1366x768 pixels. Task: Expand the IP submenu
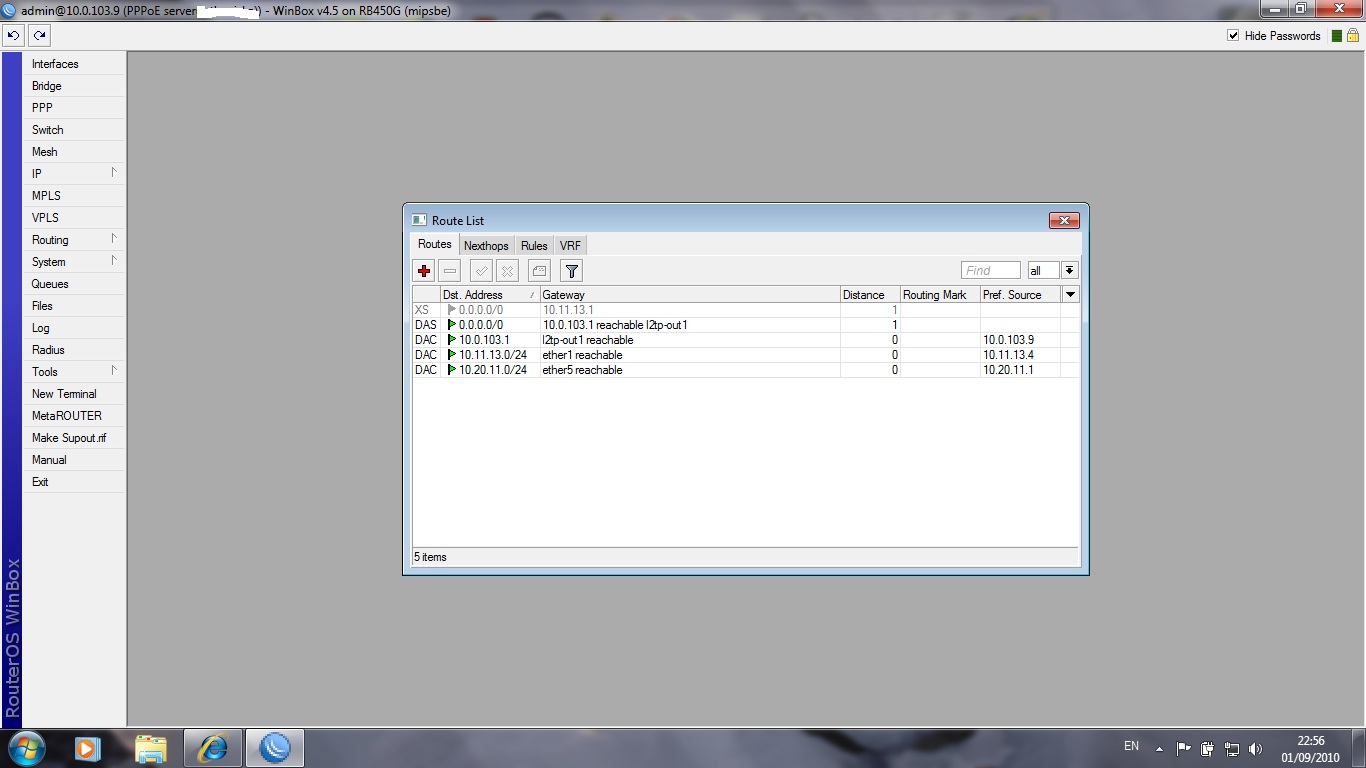pyautogui.click(x=74, y=174)
